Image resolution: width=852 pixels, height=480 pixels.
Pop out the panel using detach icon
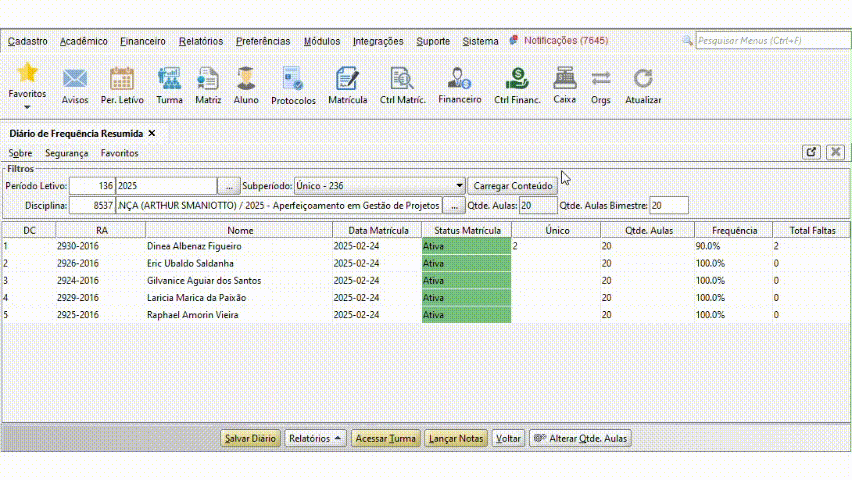tap(811, 152)
